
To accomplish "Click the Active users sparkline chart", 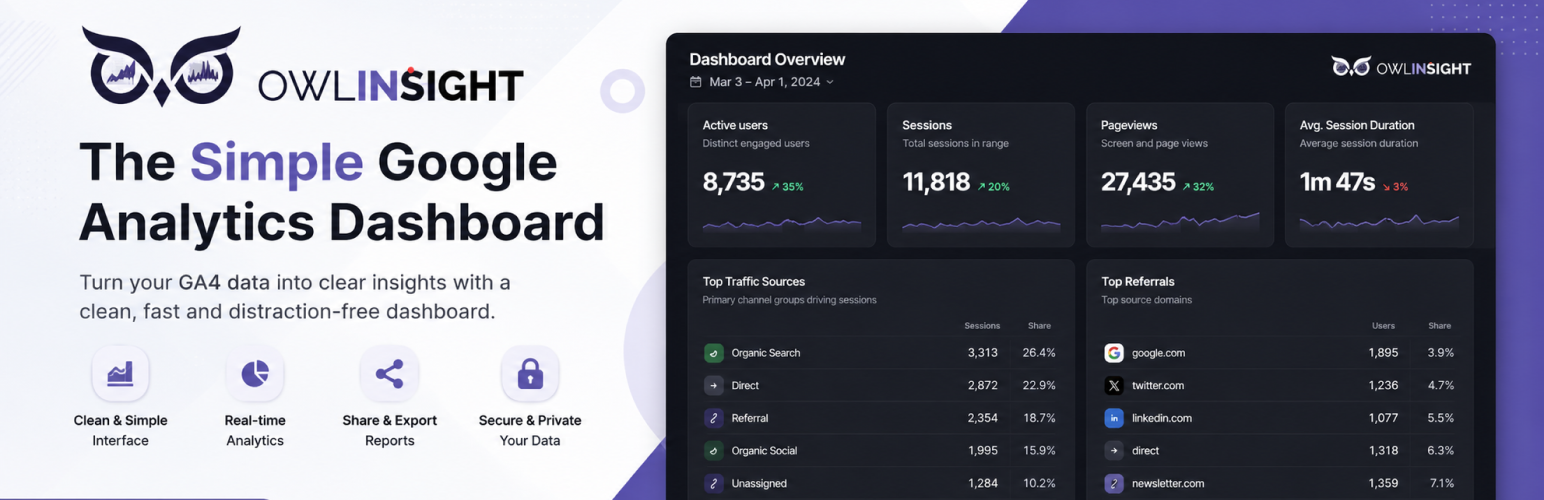I will 781,224.
